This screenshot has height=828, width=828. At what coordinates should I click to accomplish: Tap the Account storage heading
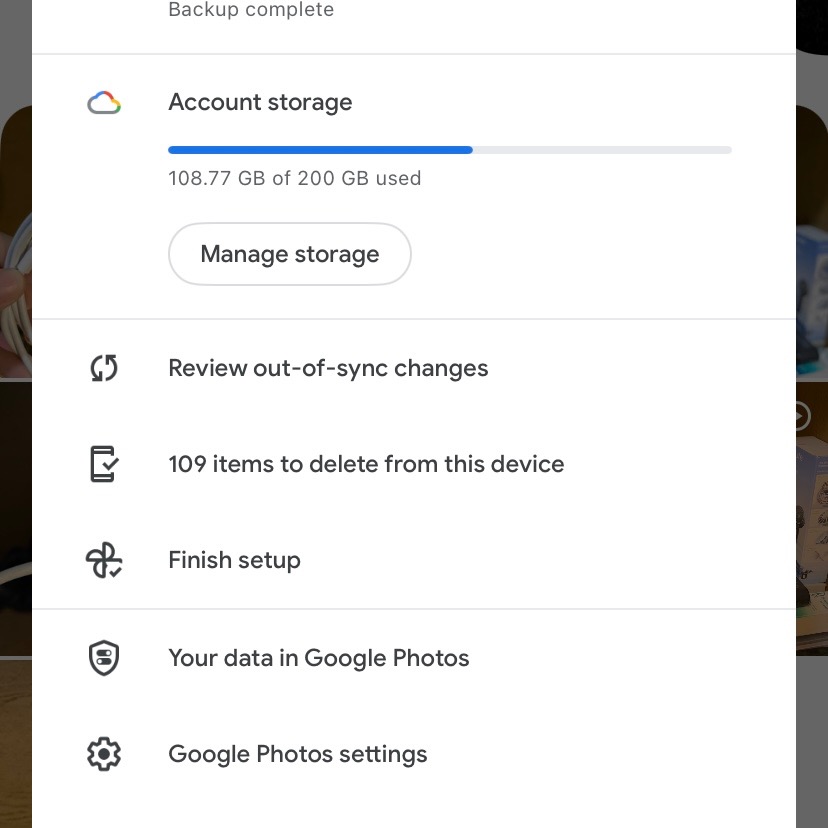(x=260, y=102)
